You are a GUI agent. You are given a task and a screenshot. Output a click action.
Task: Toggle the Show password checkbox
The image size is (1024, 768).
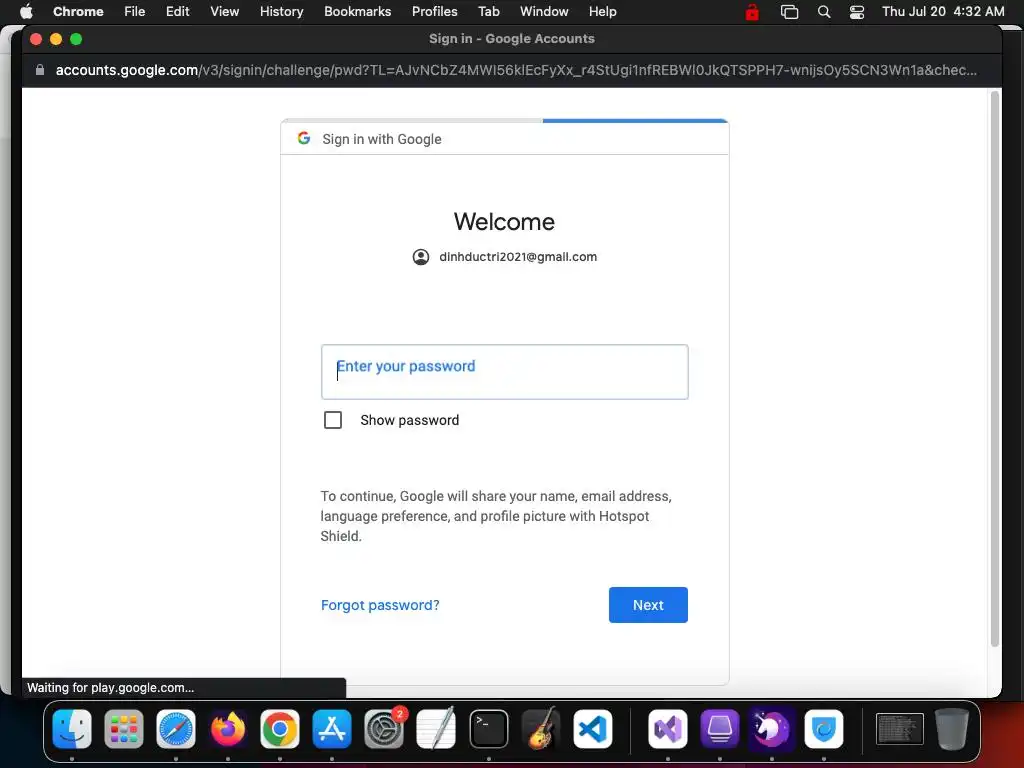333,420
